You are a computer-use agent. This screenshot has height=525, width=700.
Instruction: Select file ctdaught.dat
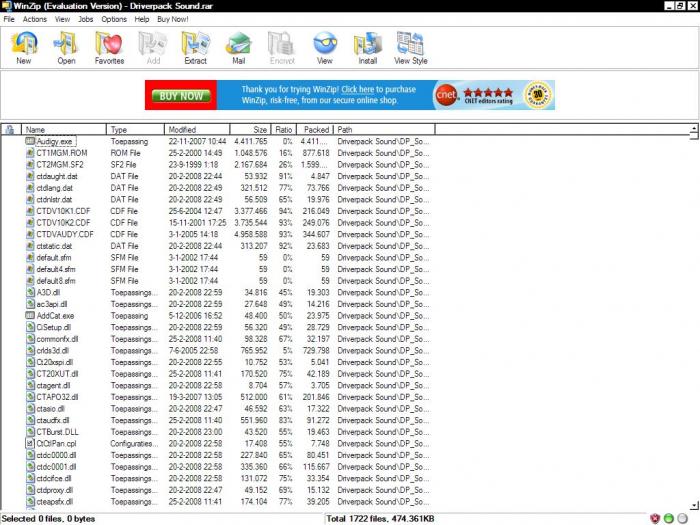tap(57, 176)
